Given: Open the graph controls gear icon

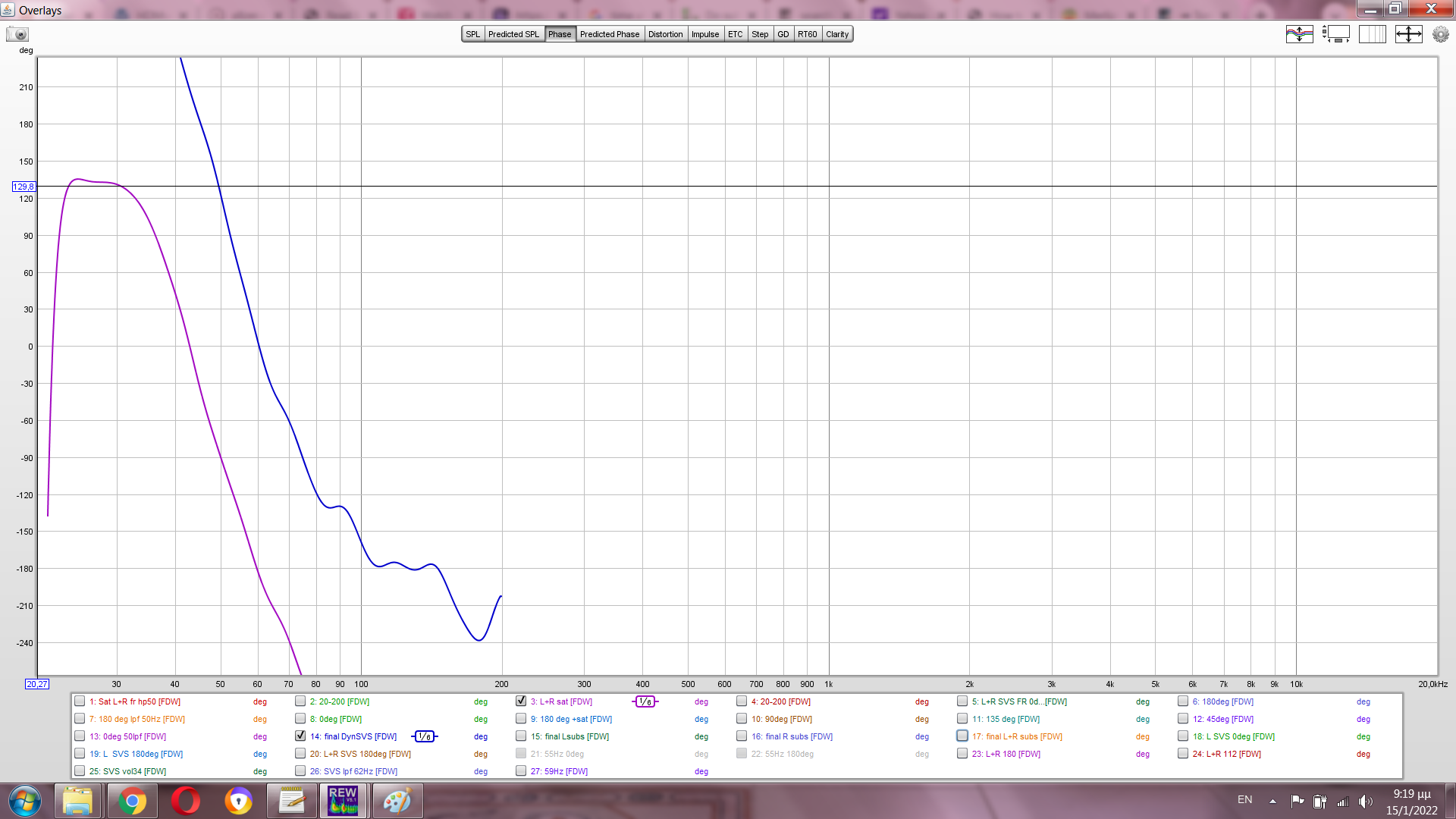Looking at the screenshot, I should (x=1440, y=34).
